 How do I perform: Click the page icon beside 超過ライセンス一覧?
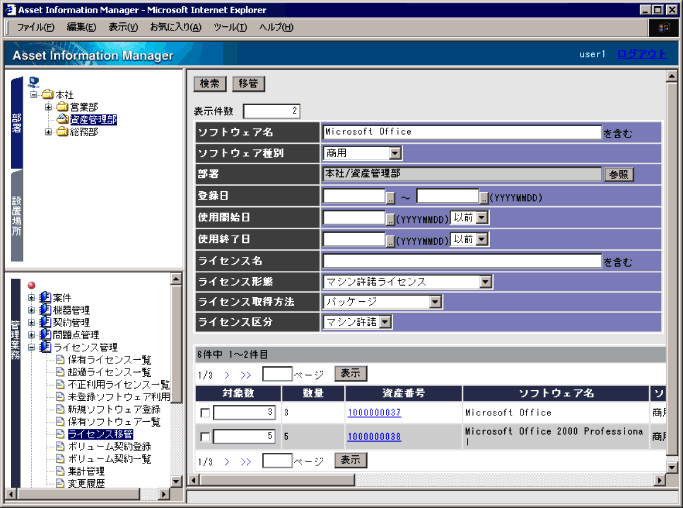[60, 372]
